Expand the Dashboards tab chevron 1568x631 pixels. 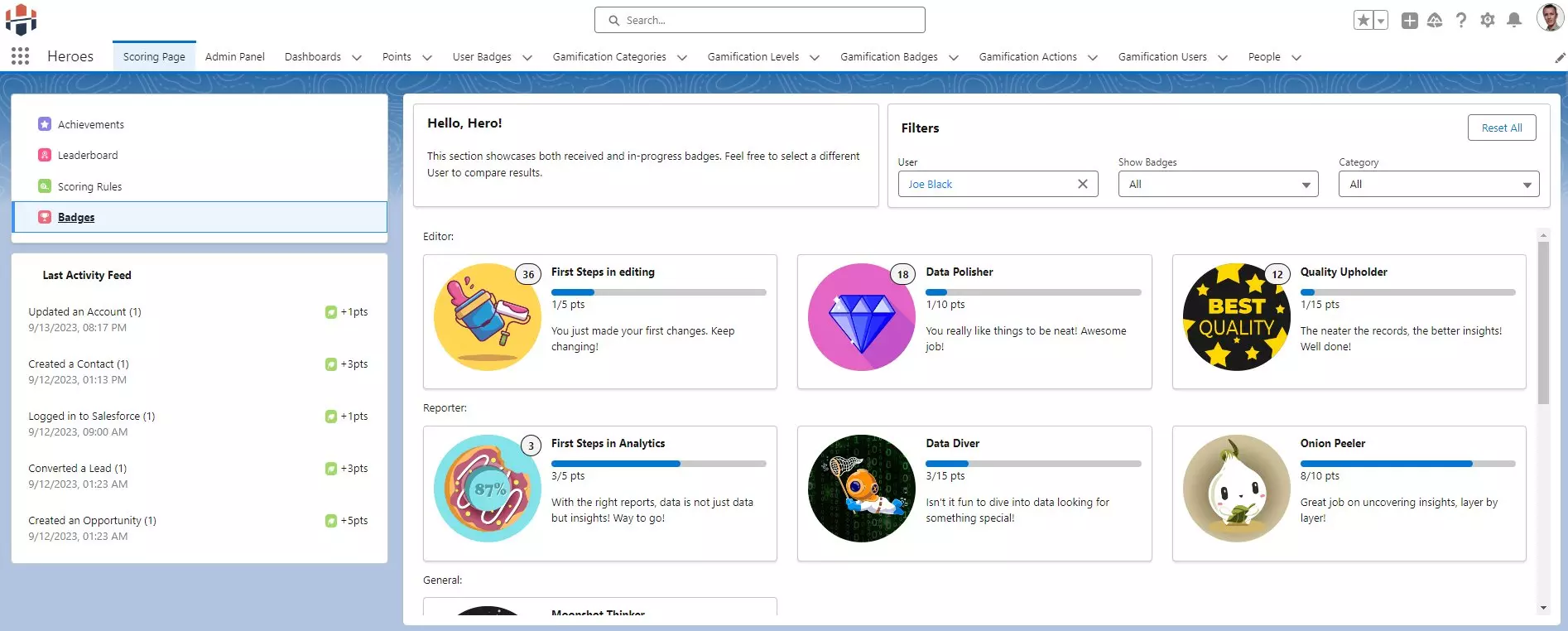(x=357, y=57)
